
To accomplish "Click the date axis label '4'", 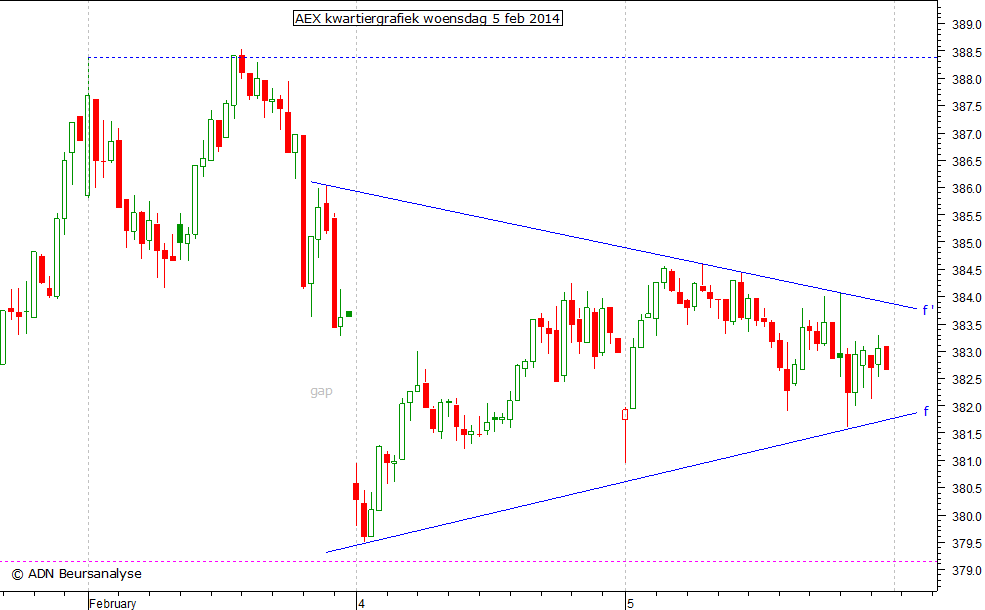I will 361,604.
